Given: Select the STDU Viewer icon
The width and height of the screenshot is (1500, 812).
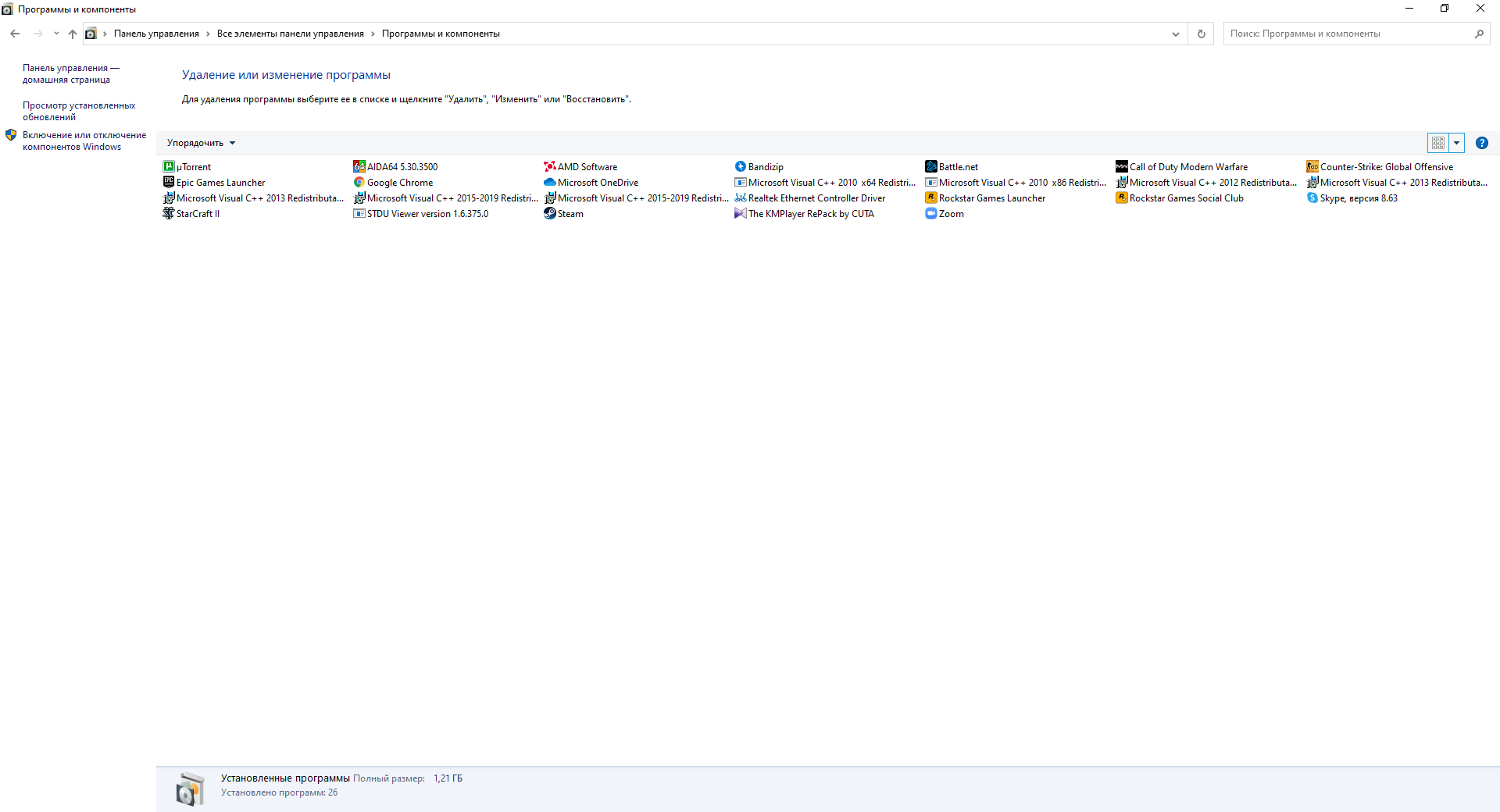Looking at the screenshot, I should 359,213.
